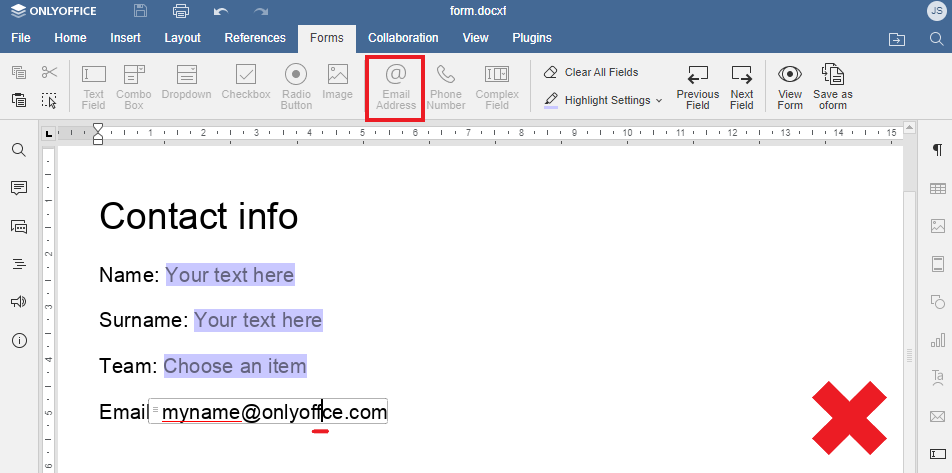Click the Print icon in title bar

coord(181,12)
